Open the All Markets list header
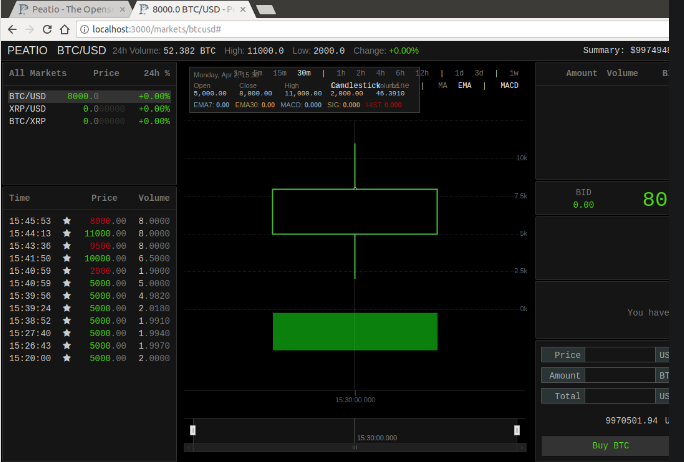The height and width of the screenshot is (462, 684). (x=38, y=73)
